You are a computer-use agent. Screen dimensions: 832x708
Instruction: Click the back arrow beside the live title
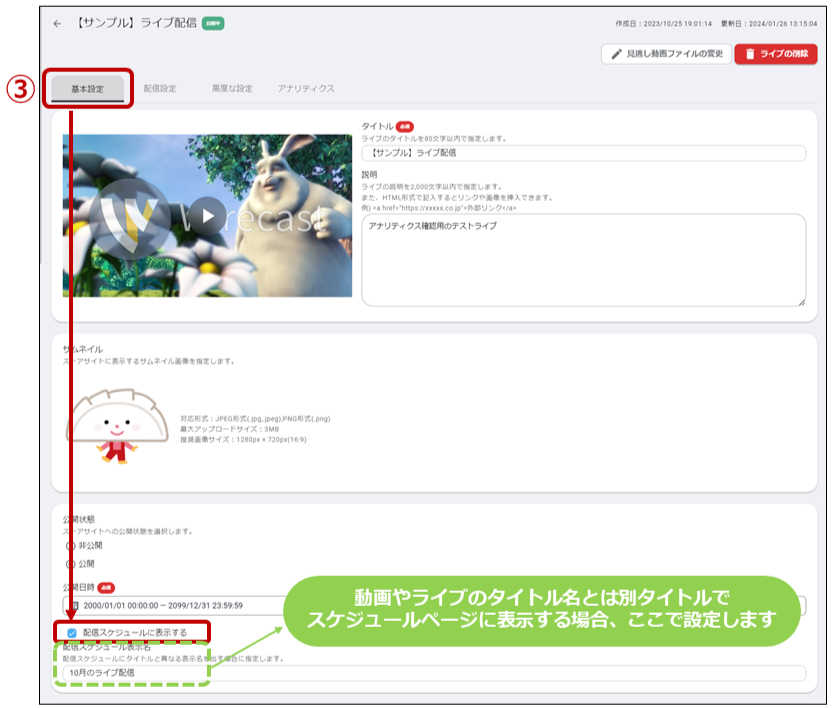[x=57, y=23]
